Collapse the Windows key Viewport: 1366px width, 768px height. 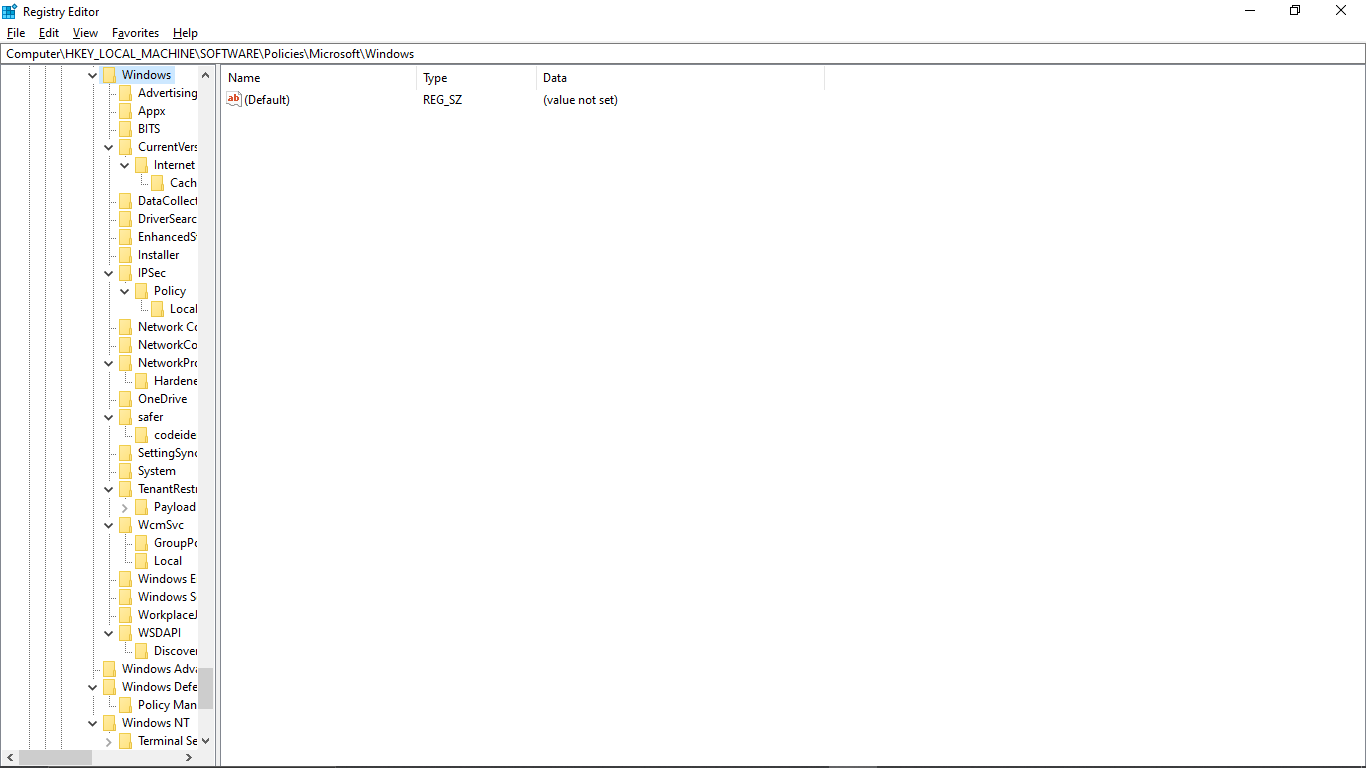click(93, 75)
